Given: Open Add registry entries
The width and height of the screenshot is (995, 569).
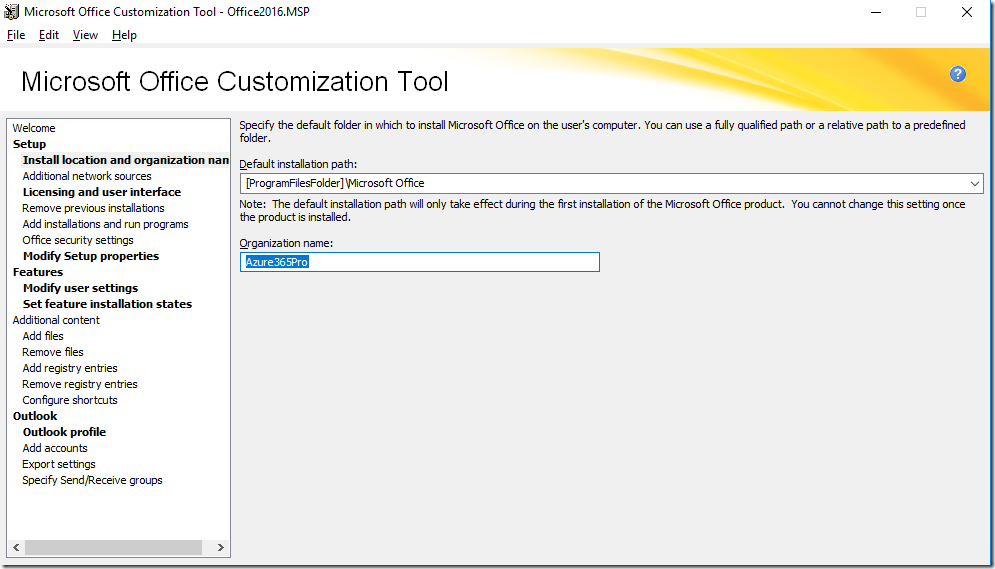Looking at the screenshot, I should (x=70, y=368).
